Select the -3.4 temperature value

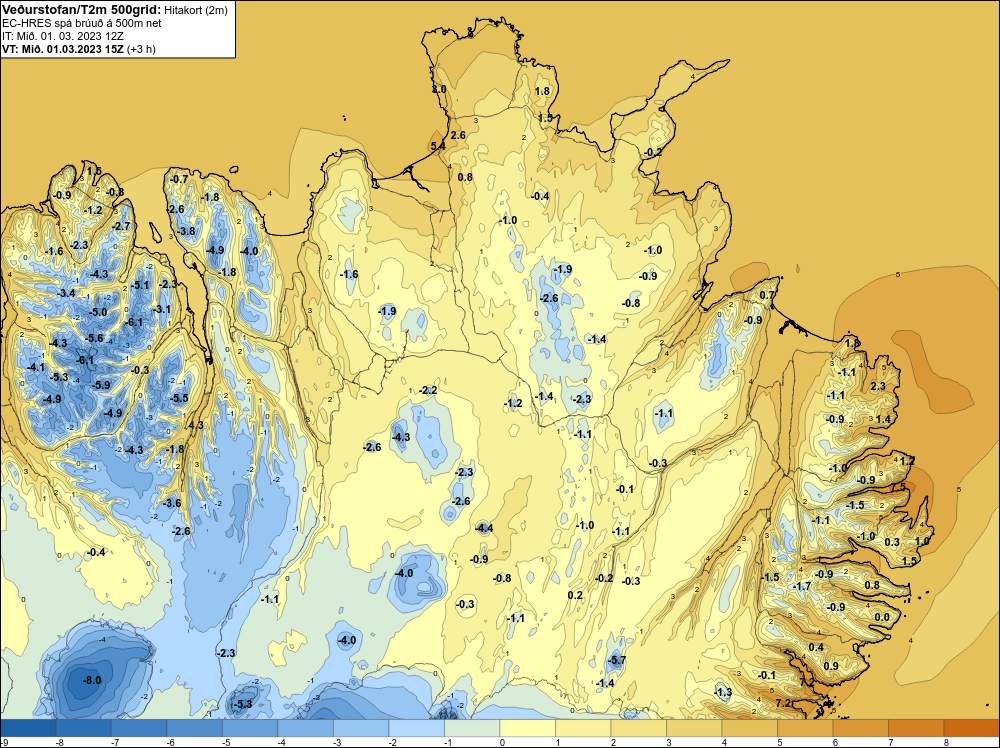[x=66, y=293]
